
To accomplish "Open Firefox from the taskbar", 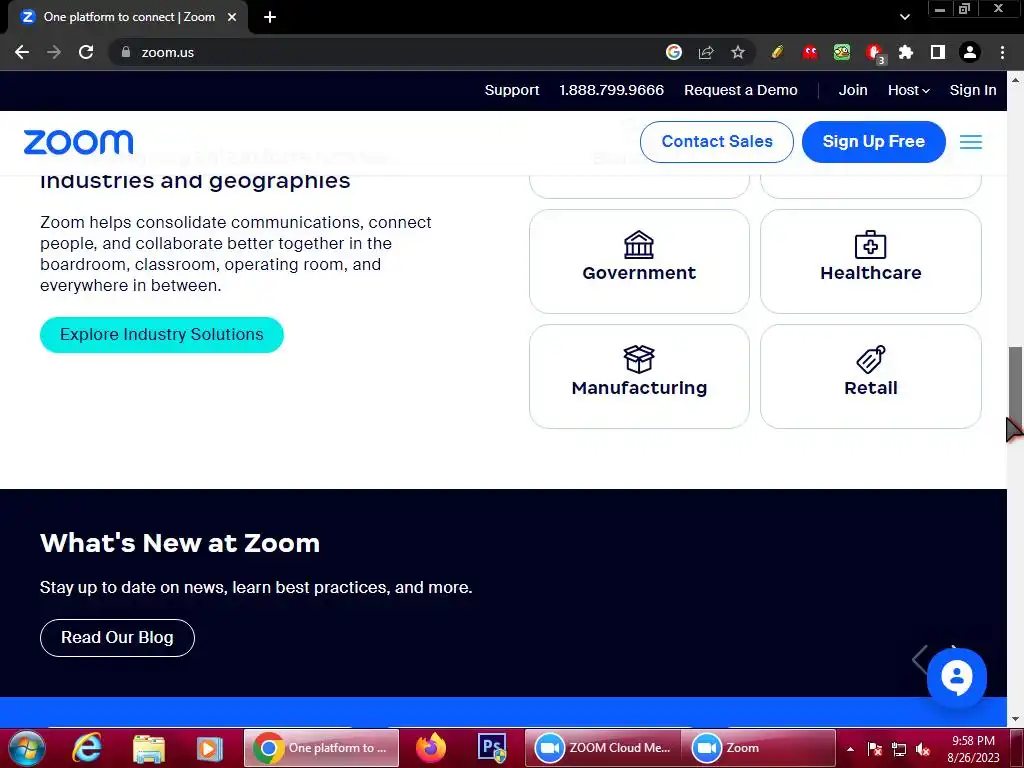I will pos(430,748).
